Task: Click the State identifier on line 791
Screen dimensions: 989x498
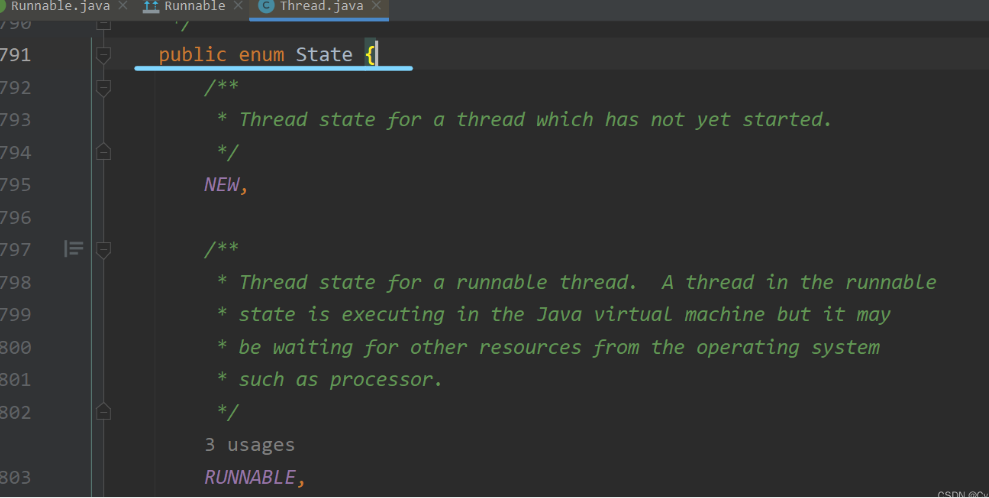Action: point(324,55)
